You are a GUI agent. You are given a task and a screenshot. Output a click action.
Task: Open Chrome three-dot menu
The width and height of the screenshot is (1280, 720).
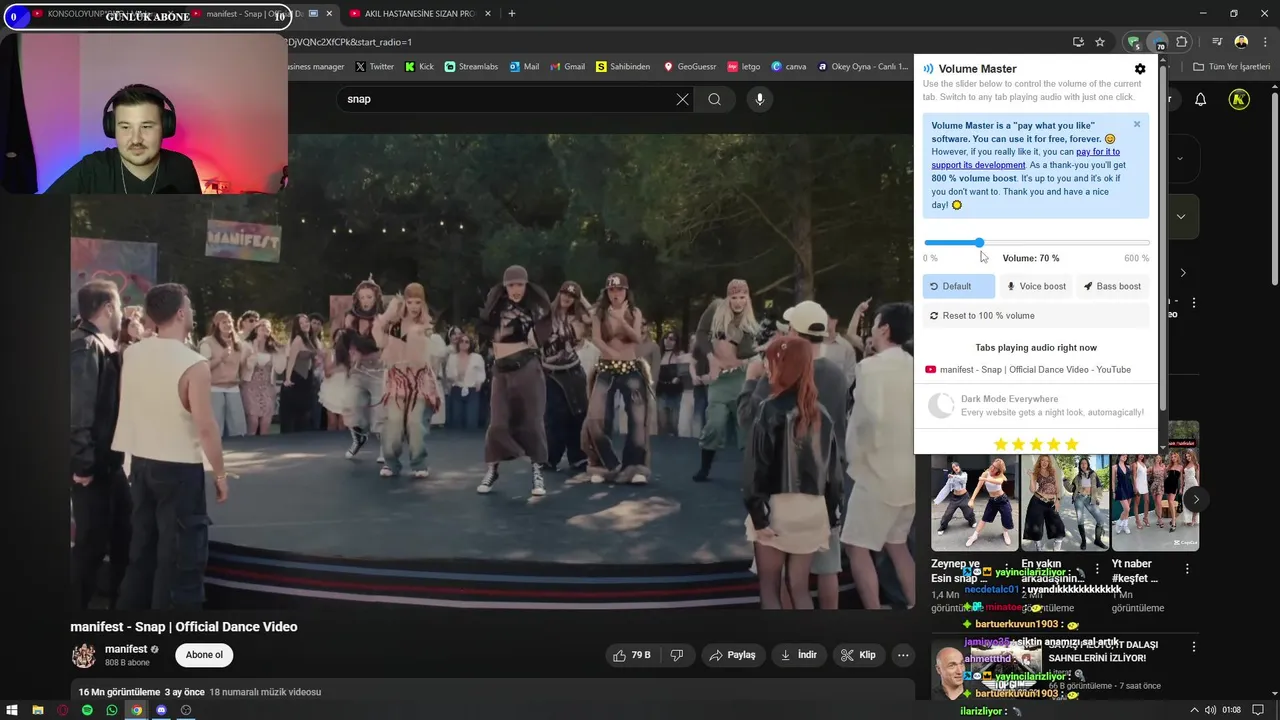tap(1264, 42)
